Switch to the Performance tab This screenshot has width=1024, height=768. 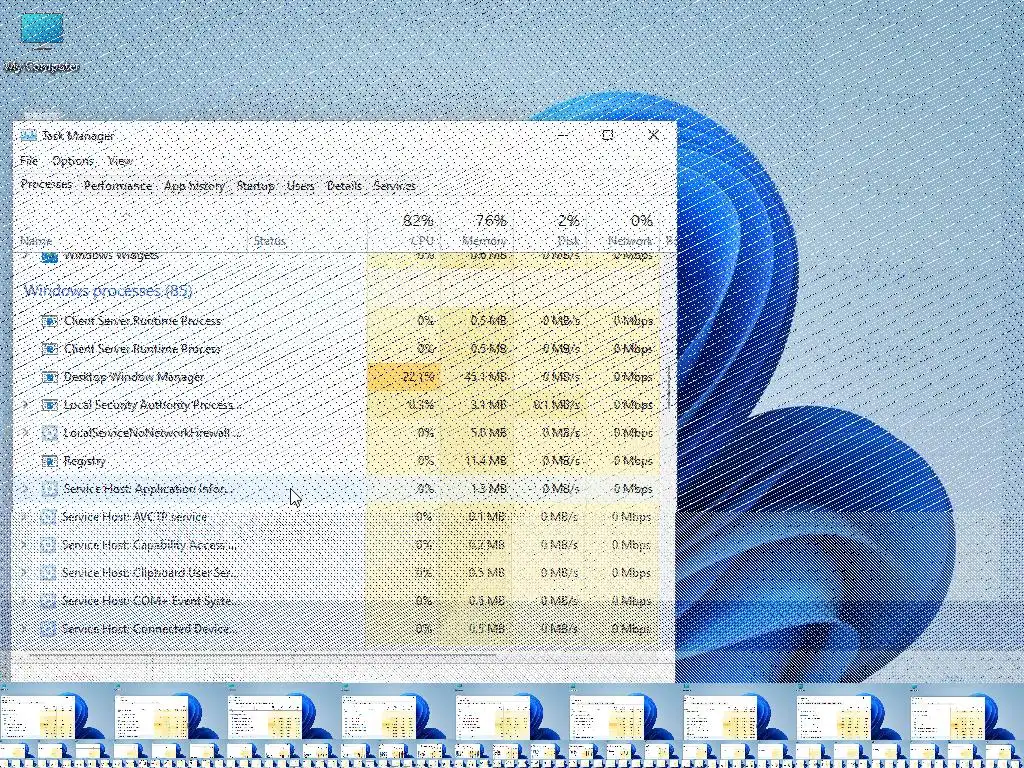point(118,186)
